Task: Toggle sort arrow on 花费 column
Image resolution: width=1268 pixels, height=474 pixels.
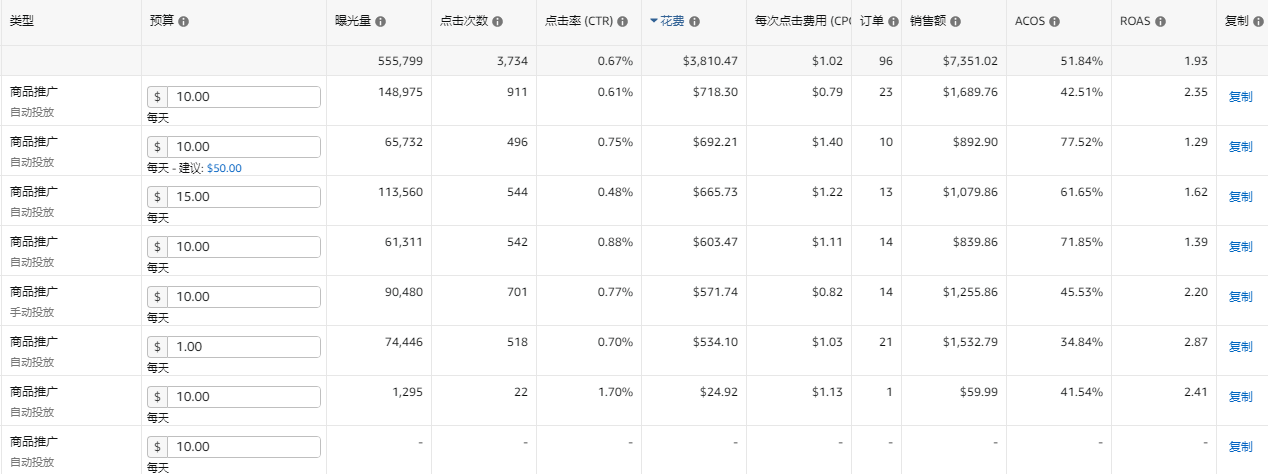Action: (654, 21)
